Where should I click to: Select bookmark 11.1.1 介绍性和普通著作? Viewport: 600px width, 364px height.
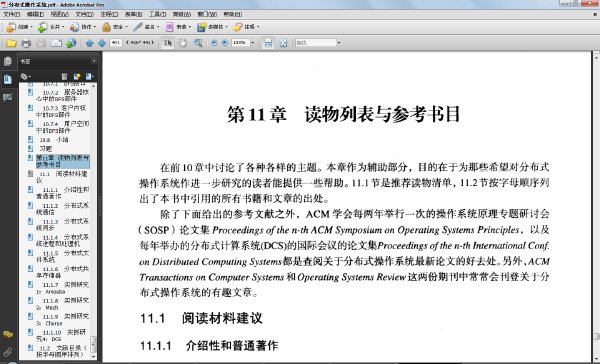pos(62,193)
